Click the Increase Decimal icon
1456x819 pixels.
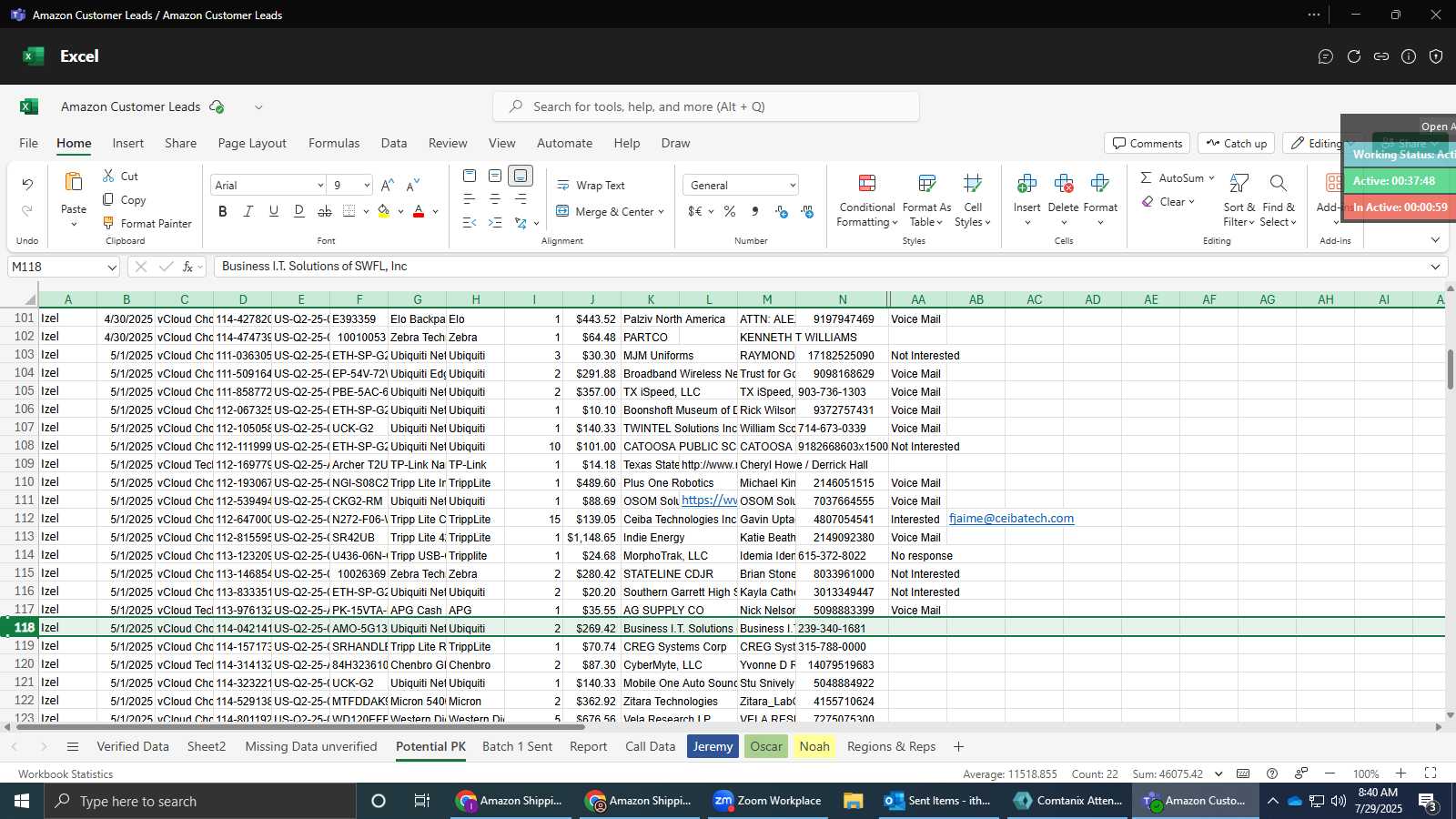tap(781, 211)
